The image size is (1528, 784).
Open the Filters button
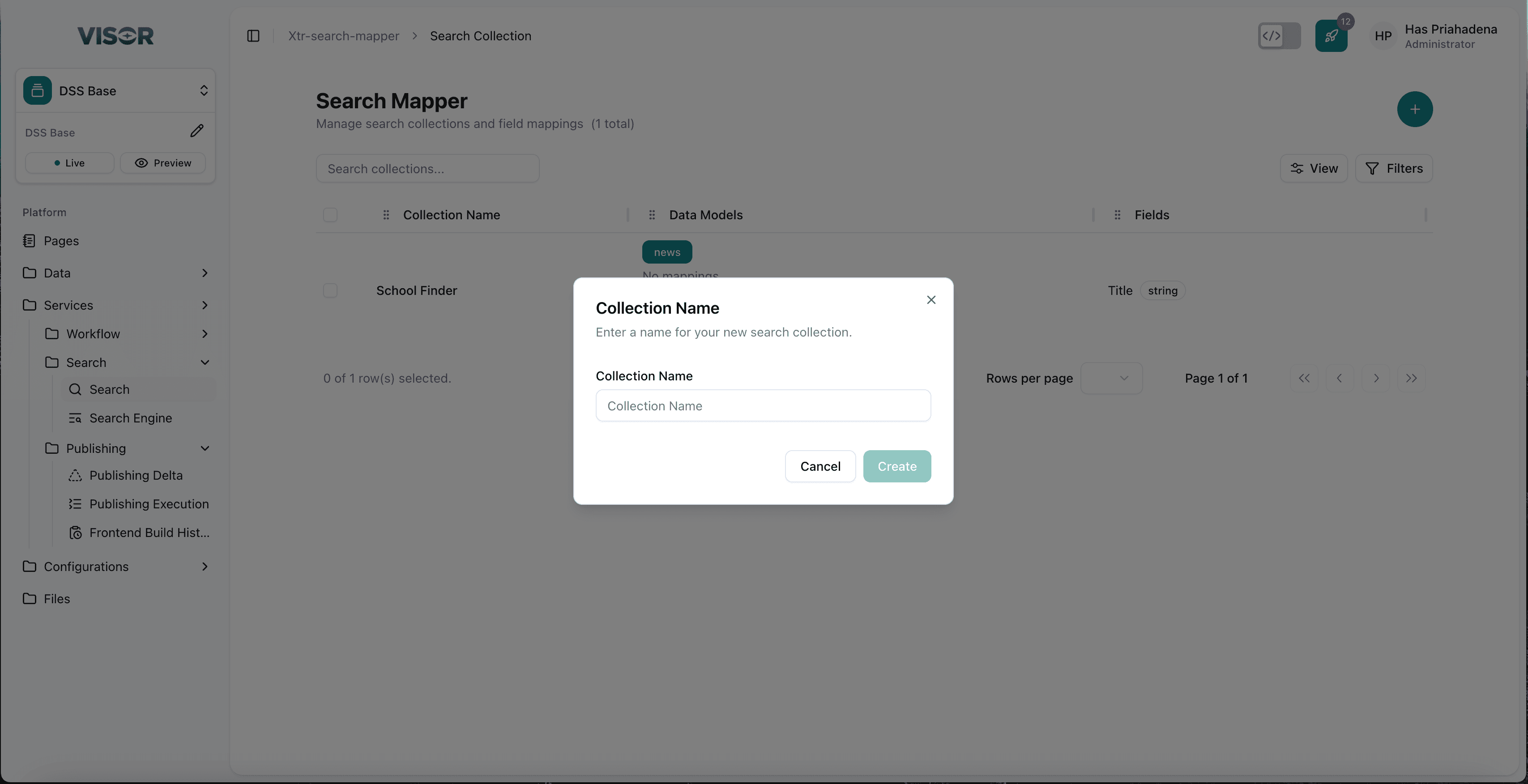[1393, 168]
